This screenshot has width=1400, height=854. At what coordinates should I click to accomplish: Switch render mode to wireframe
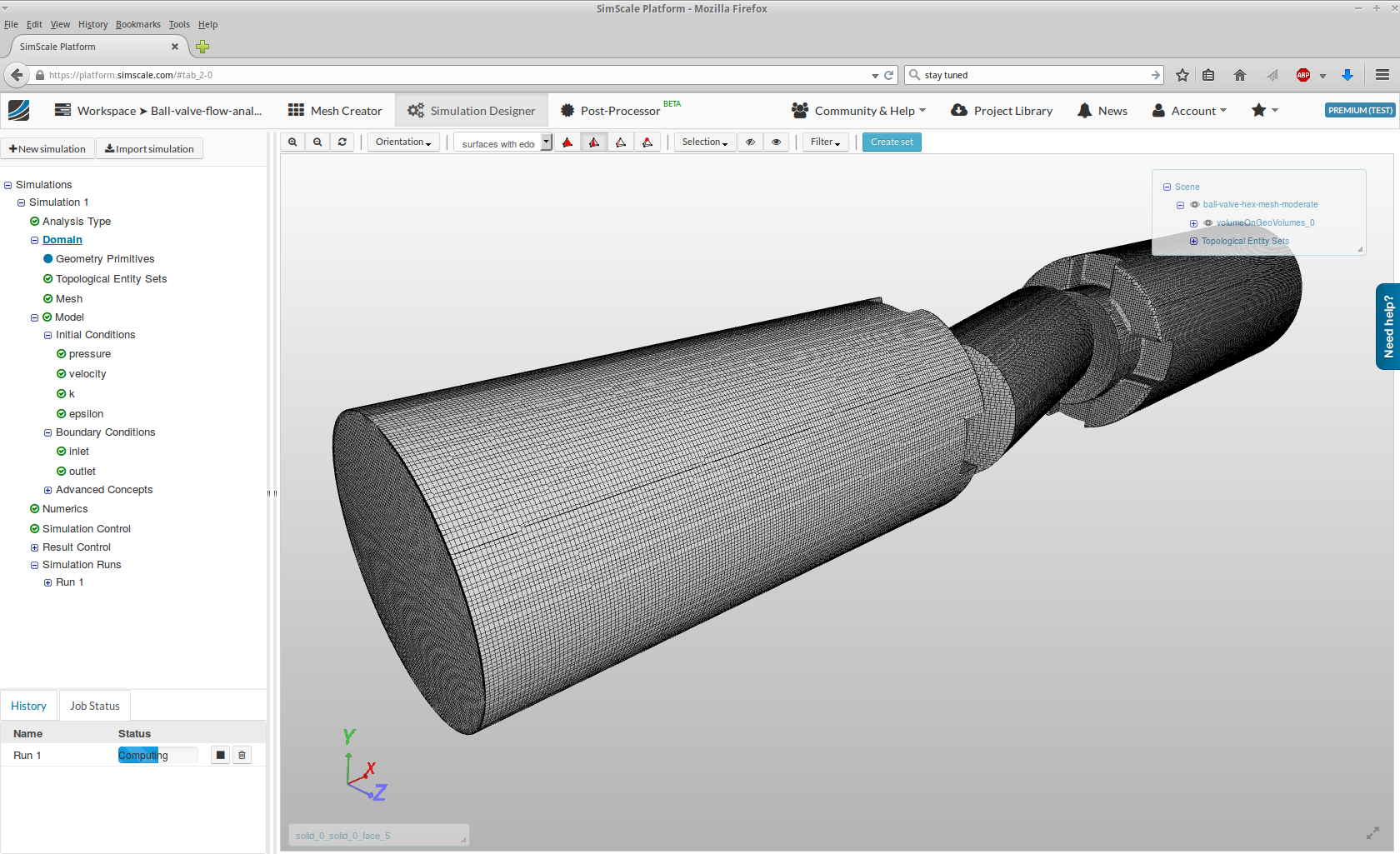coord(621,142)
